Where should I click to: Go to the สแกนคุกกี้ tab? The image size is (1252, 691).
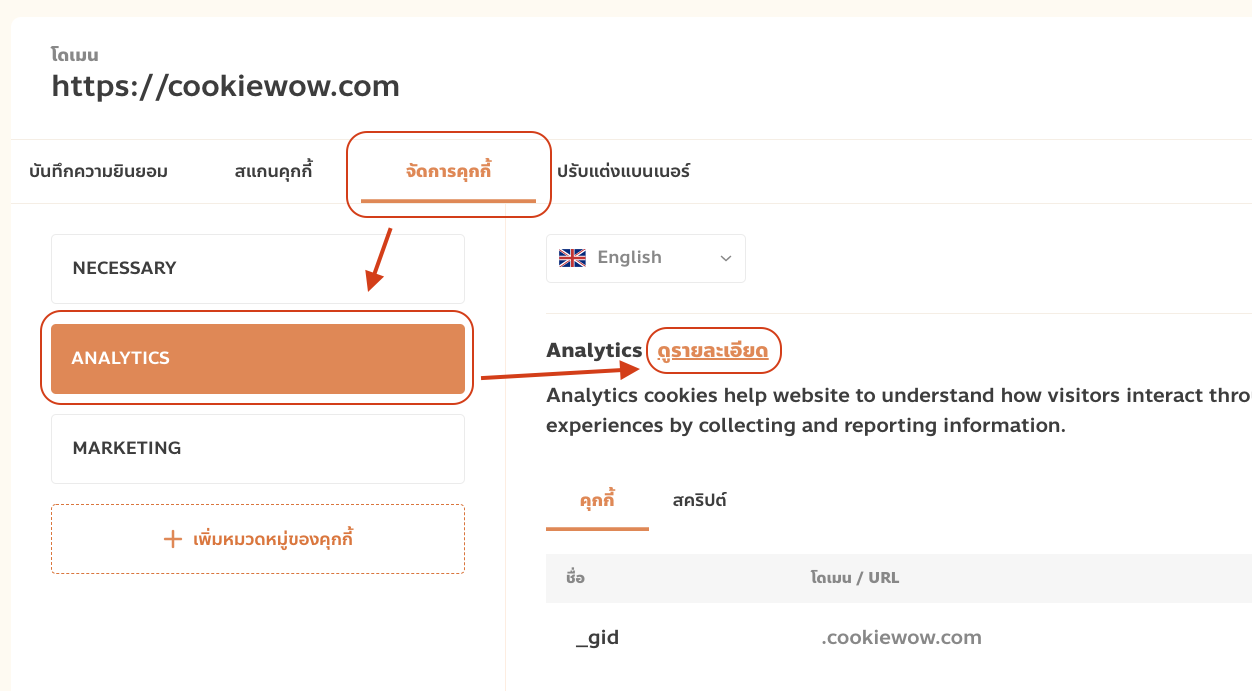point(273,172)
